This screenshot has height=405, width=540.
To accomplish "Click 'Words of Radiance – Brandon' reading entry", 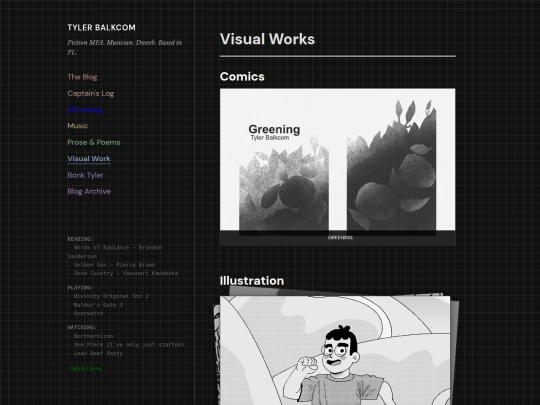I will [x=115, y=248].
